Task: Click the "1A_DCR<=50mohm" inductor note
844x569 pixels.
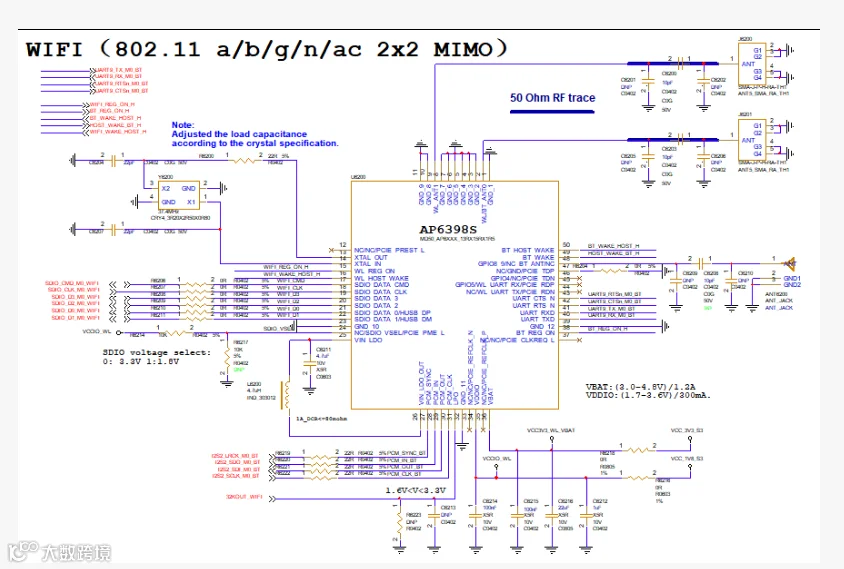Action: [x=321, y=419]
